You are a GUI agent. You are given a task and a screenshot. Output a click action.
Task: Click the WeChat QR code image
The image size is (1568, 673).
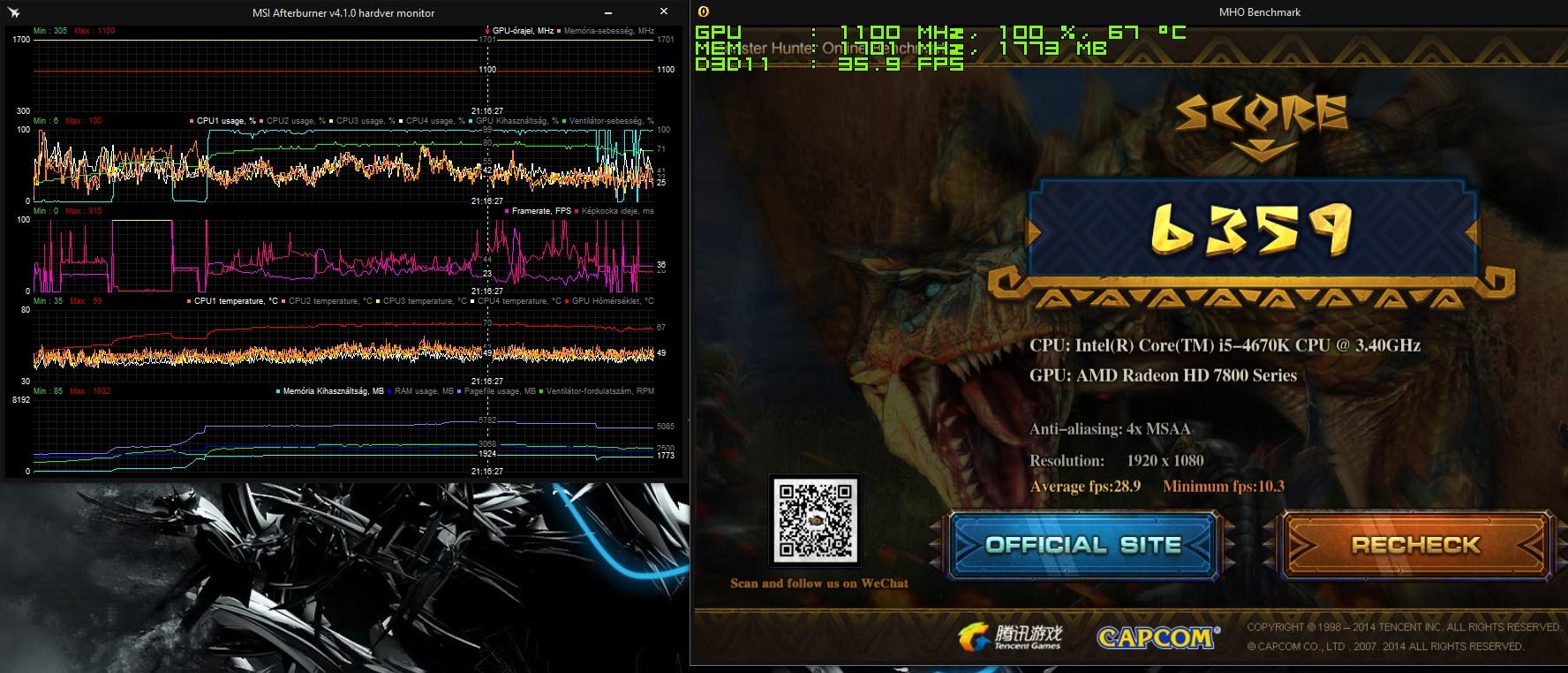(x=815, y=520)
